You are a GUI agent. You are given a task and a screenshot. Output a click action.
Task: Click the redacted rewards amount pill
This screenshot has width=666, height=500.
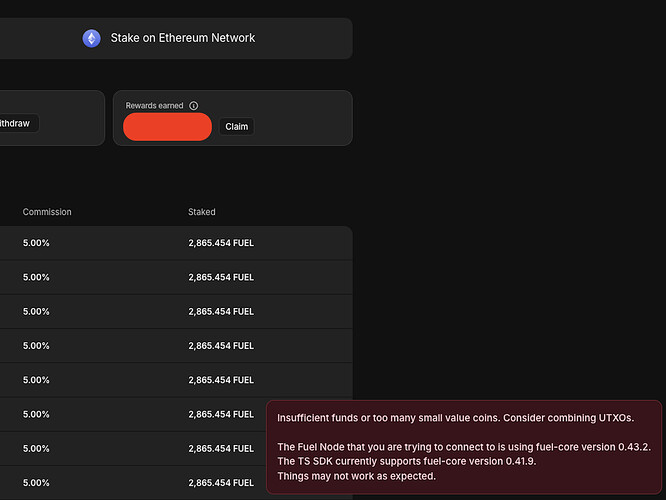pos(167,127)
